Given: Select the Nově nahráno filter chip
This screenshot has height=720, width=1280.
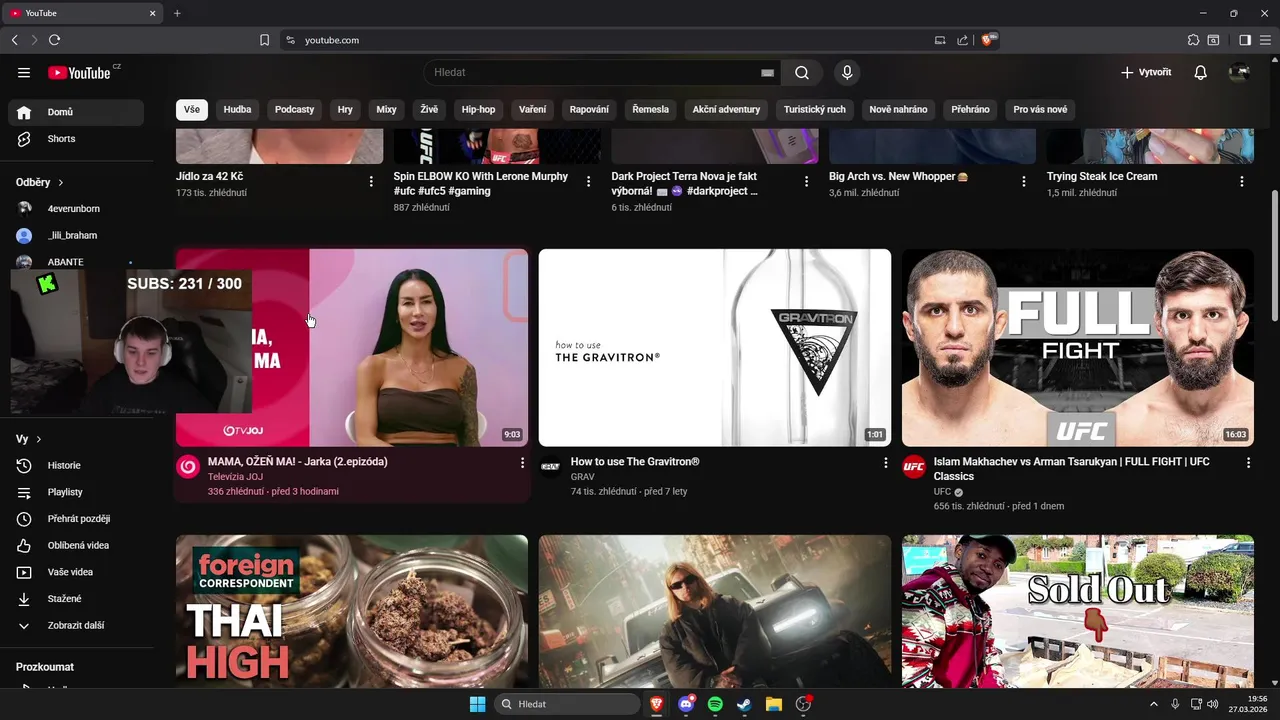Looking at the screenshot, I should coord(898,109).
